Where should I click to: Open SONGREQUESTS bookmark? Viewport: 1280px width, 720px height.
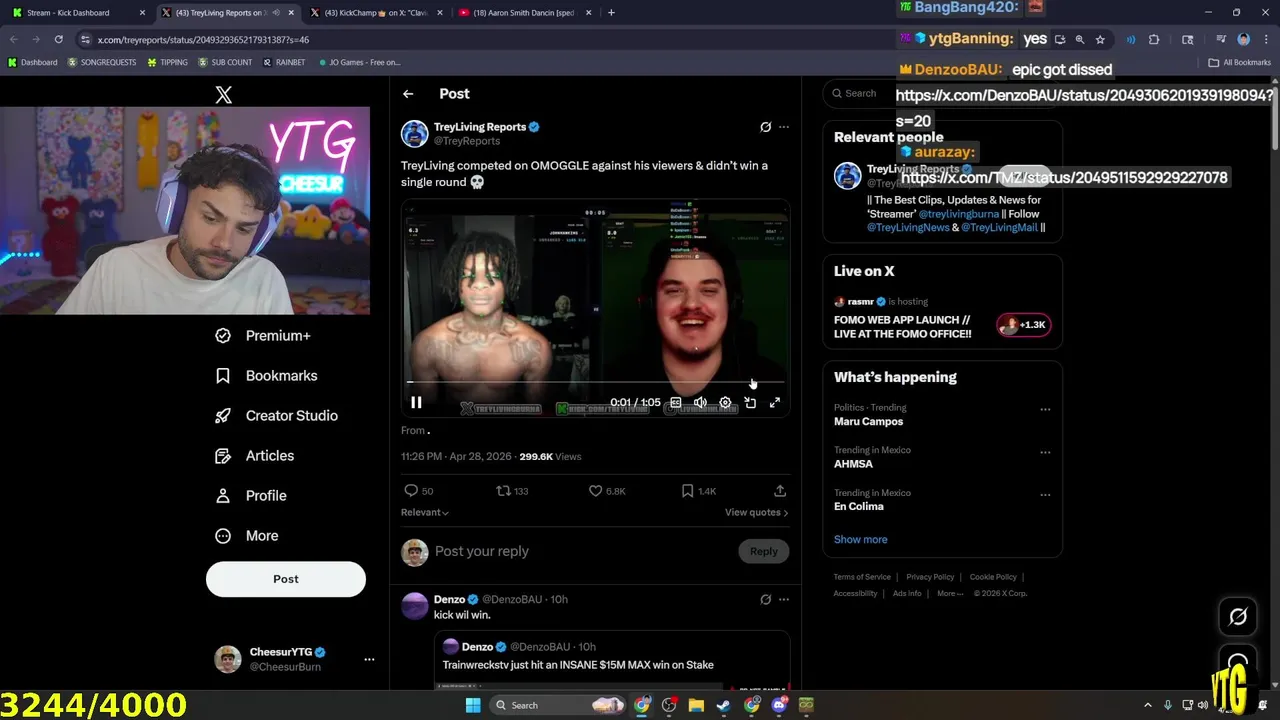click(x=102, y=62)
